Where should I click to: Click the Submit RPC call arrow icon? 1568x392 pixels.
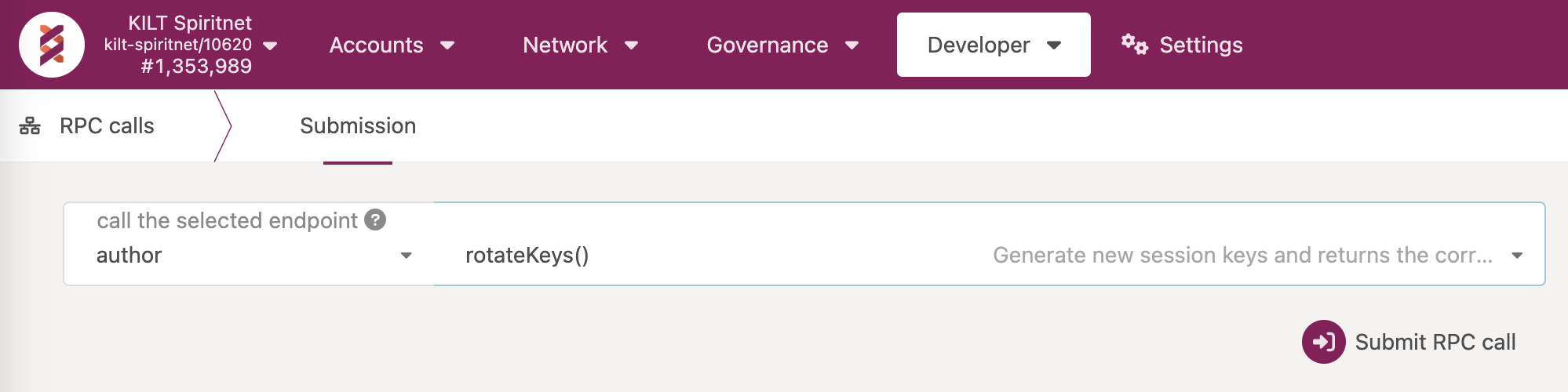[x=1323, y=342]
